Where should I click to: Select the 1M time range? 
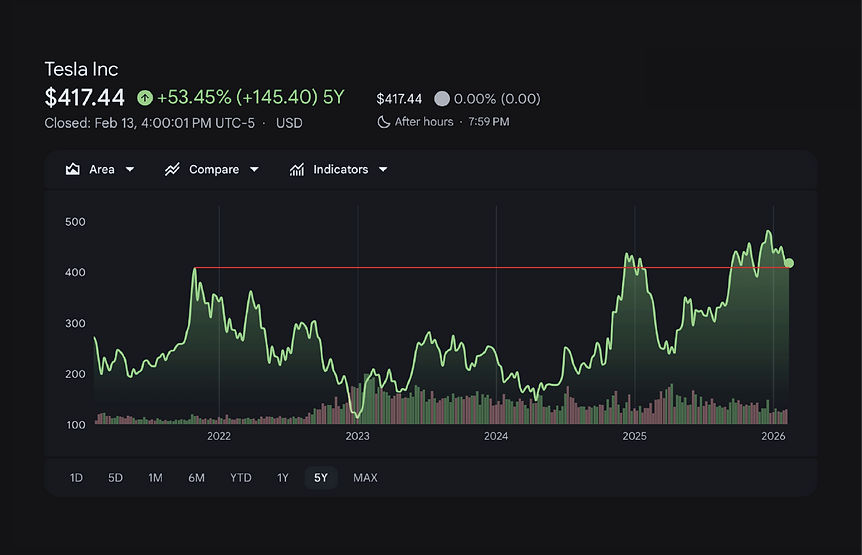[x=156, y=478]
